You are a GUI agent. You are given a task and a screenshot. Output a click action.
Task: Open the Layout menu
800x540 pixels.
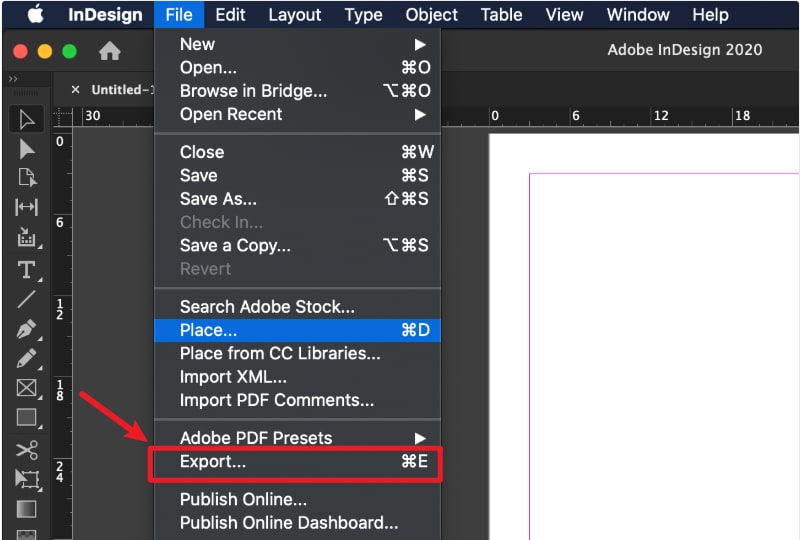(295, 14)
